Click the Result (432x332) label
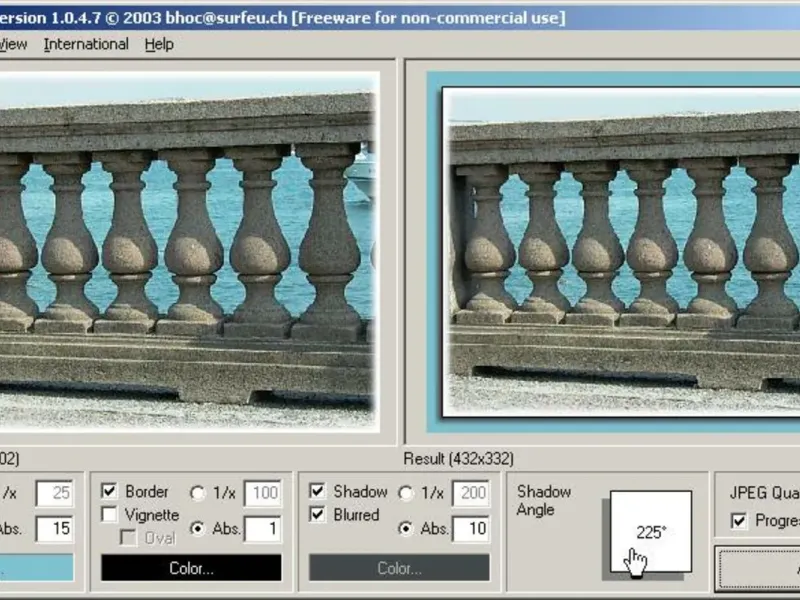 click(x=458, y=459)
